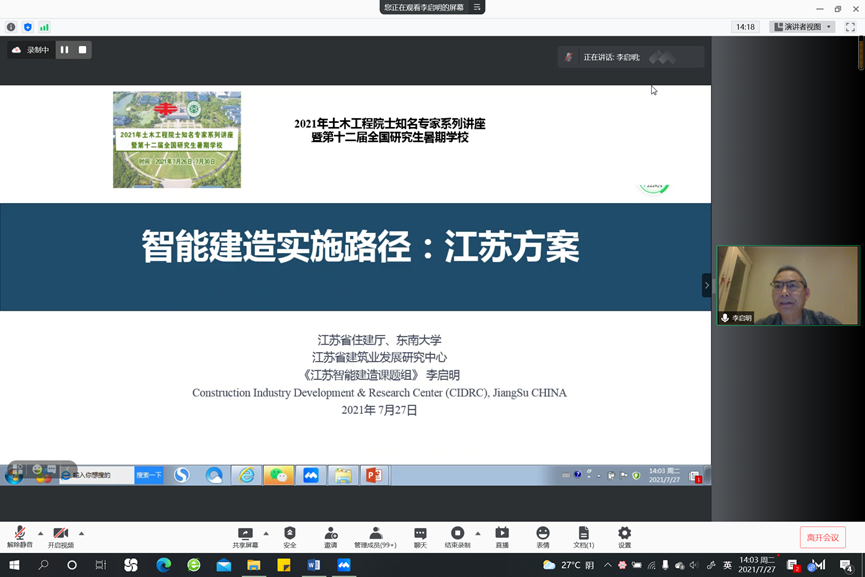Pause the cloud recording
The height and width of the screenshot is (577, 865).
pos(64,50)
